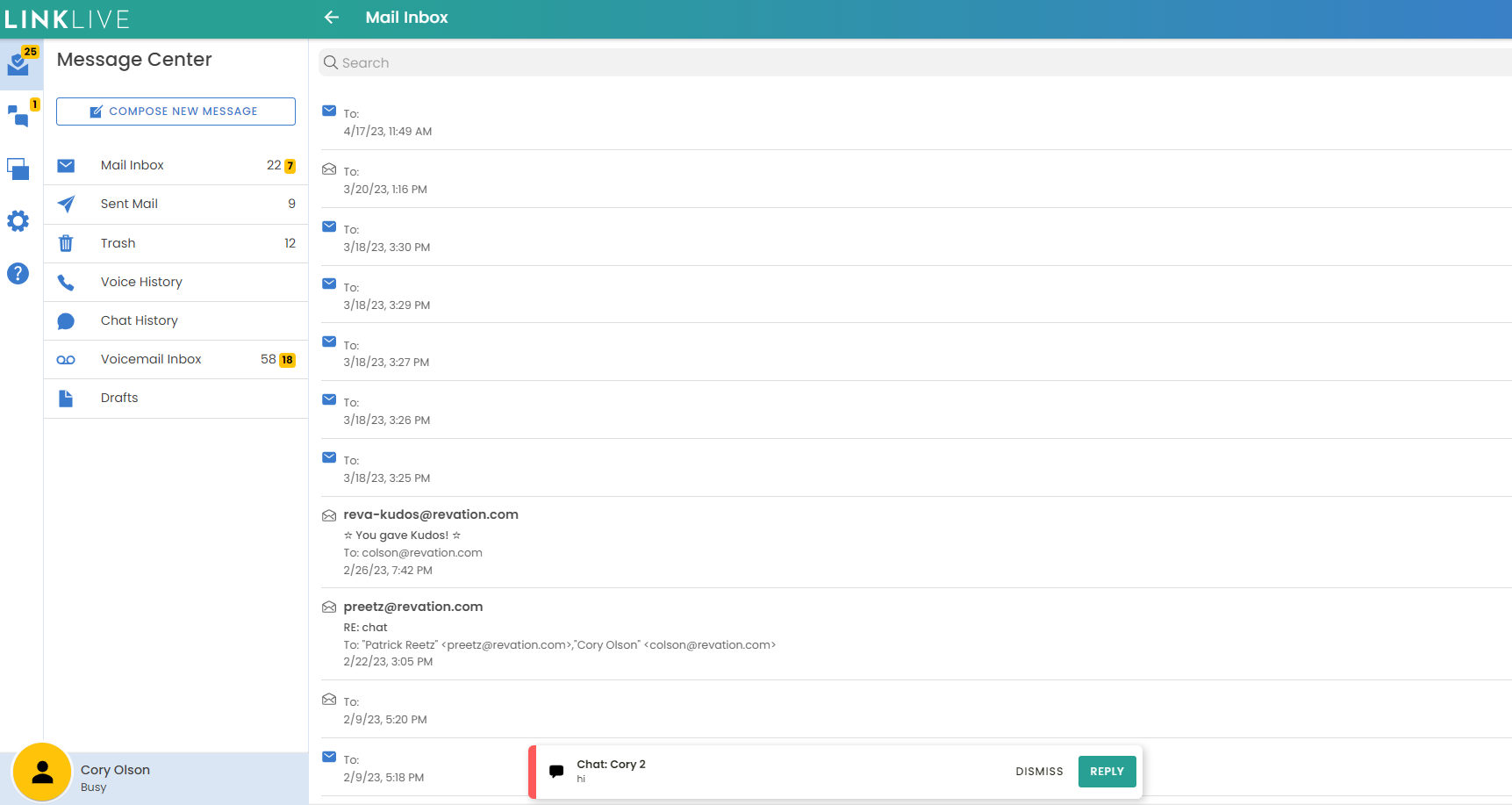The width and height of the screenshot is (1512, 805).
Task: Go to the Trash folder
Action: [x=118, y=243]
